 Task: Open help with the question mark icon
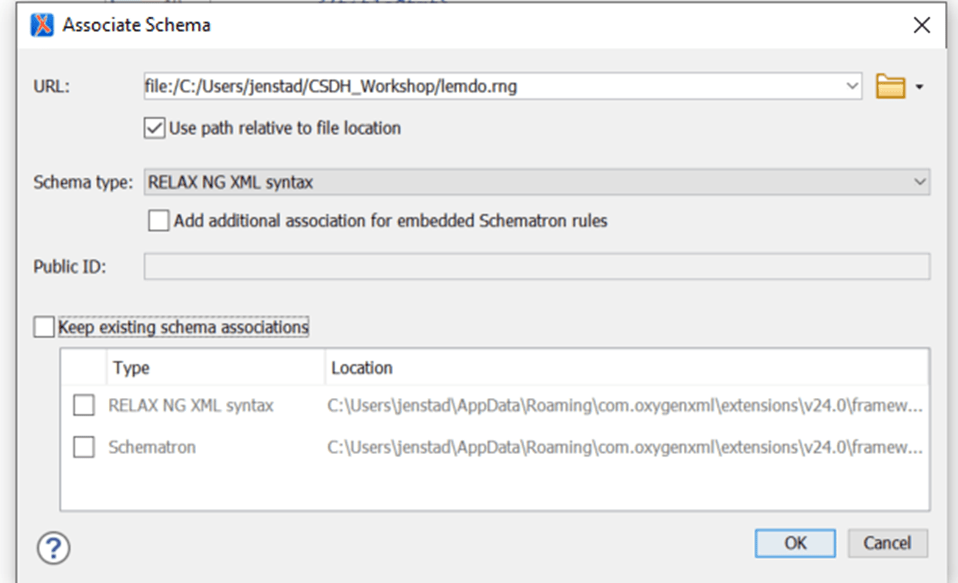pyautogui.click(x=53, y=547)
